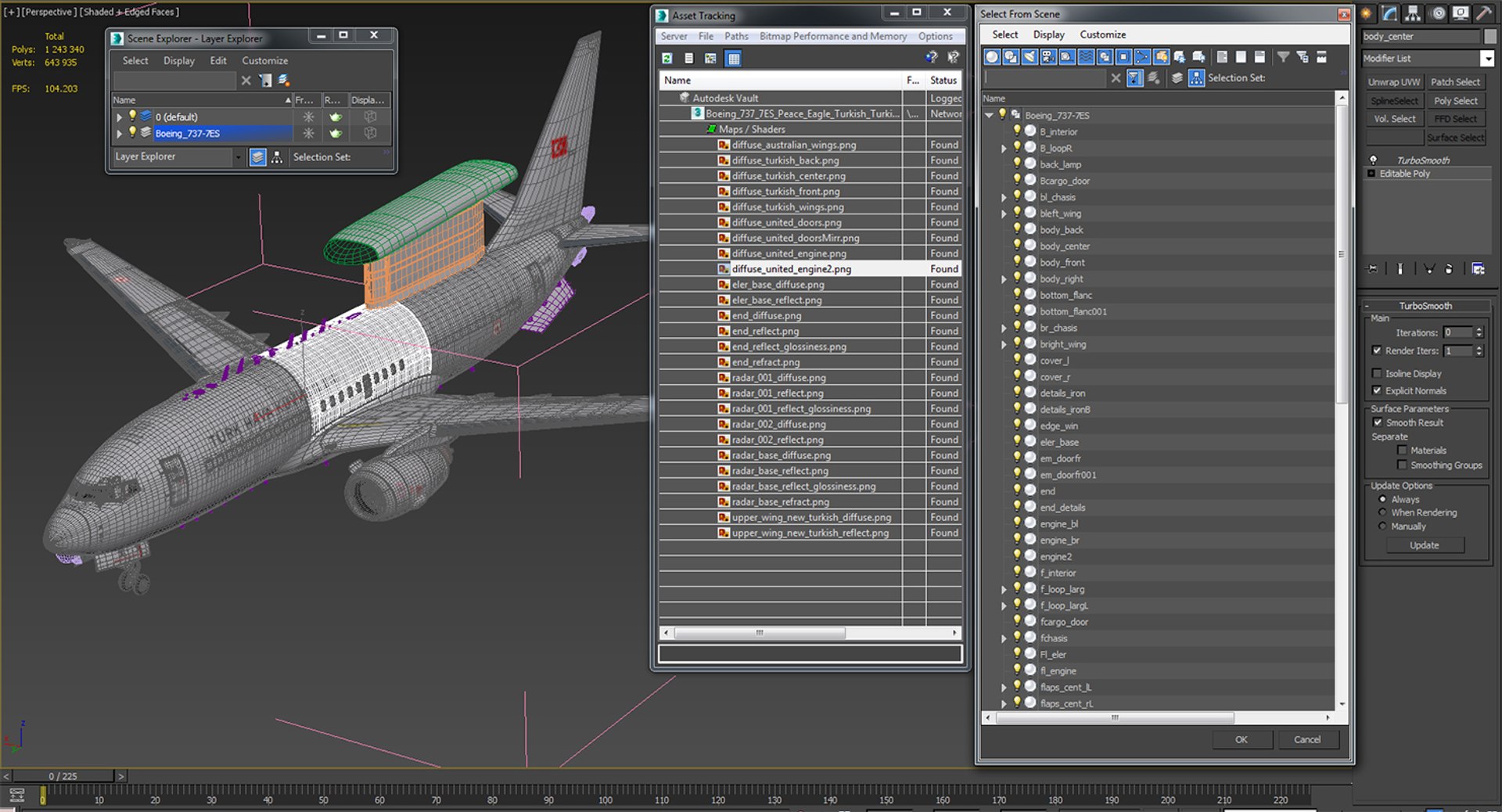Open Customize menu in Select From Scene
The width and height of the screenshot is (1502, 812).
(1103, 34)
